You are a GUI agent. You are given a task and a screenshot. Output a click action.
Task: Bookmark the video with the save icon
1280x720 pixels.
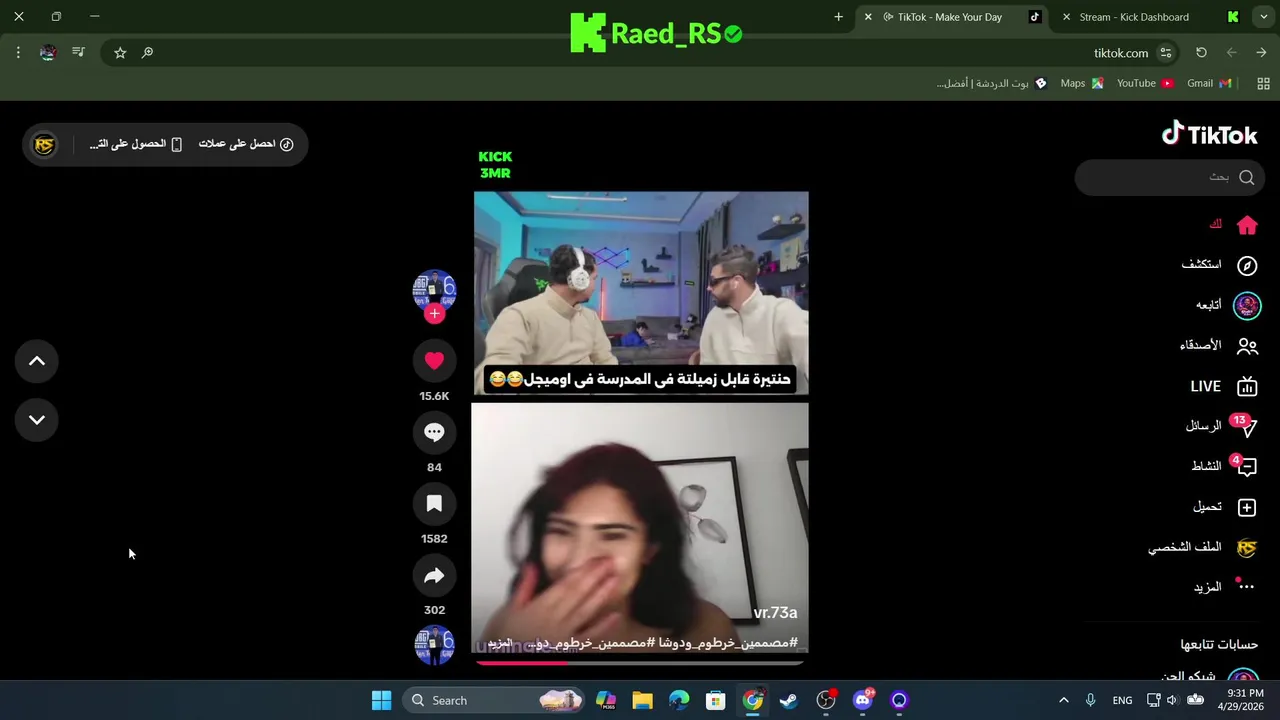click(x=434, y=504)
